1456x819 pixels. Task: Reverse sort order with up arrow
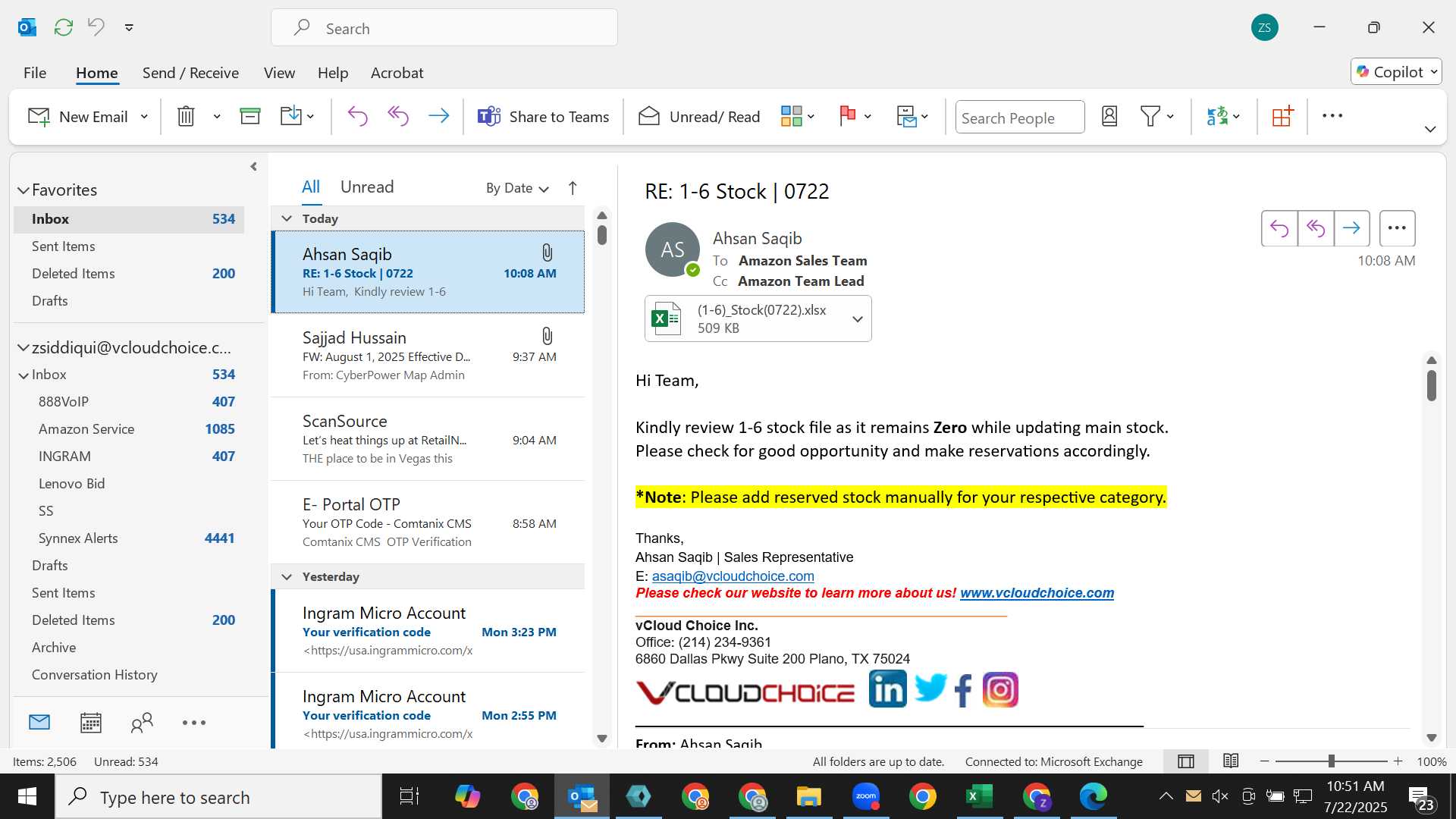[x=573, y=188]
